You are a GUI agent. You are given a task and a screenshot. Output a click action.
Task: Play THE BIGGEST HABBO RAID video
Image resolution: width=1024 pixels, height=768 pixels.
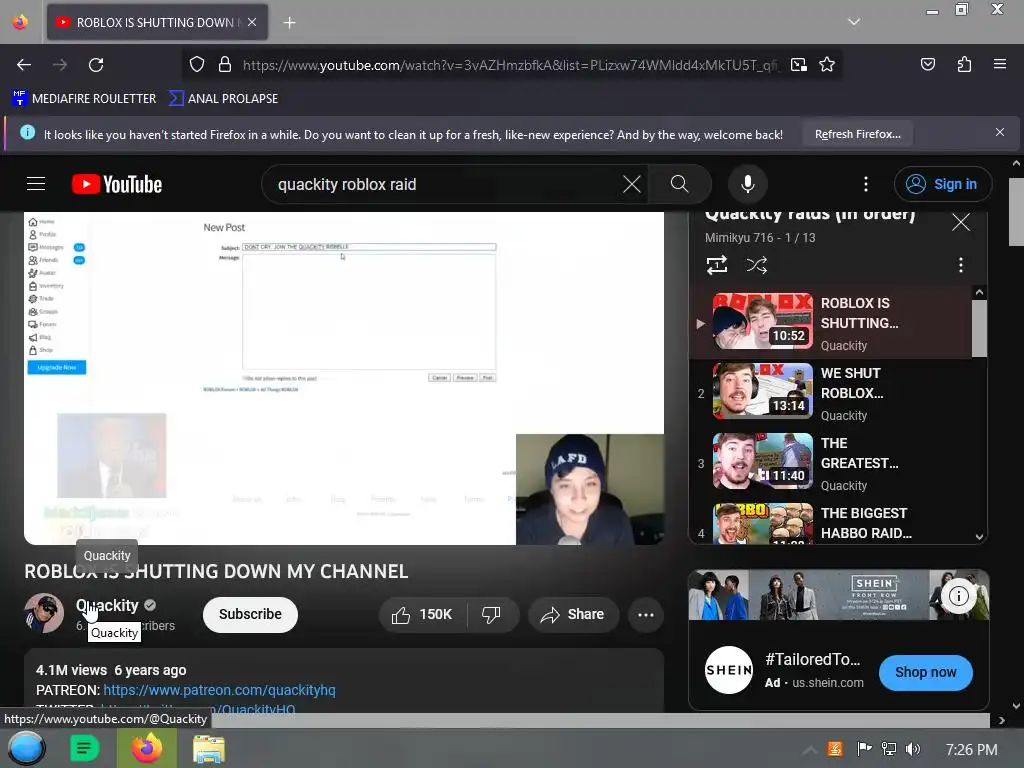pyautogui.click(x=831, y=522)
